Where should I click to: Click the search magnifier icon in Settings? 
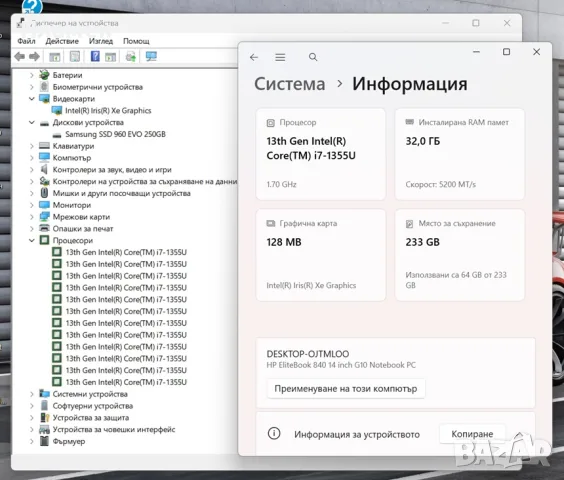click(313, 57)
